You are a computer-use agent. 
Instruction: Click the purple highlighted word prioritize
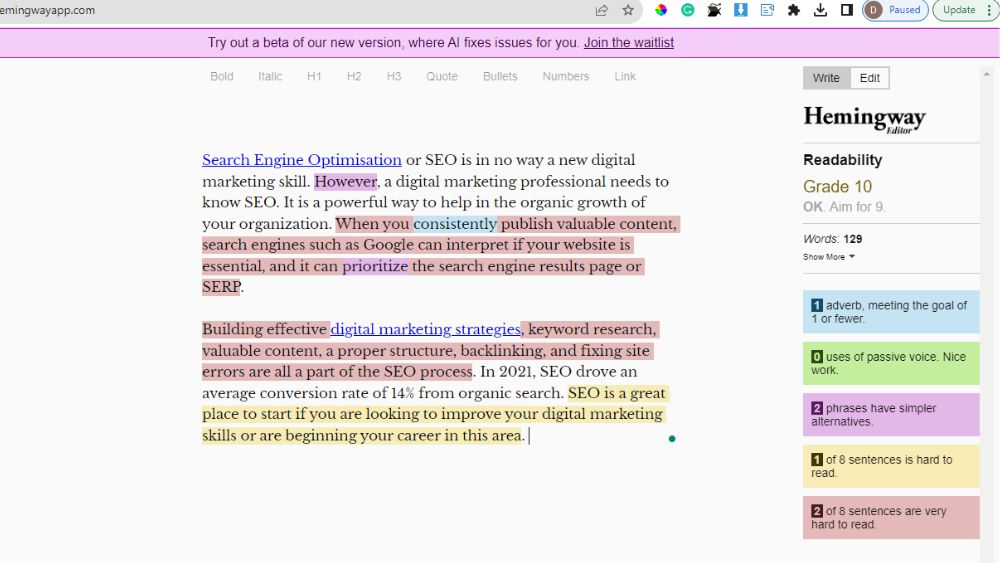[375, 267]
